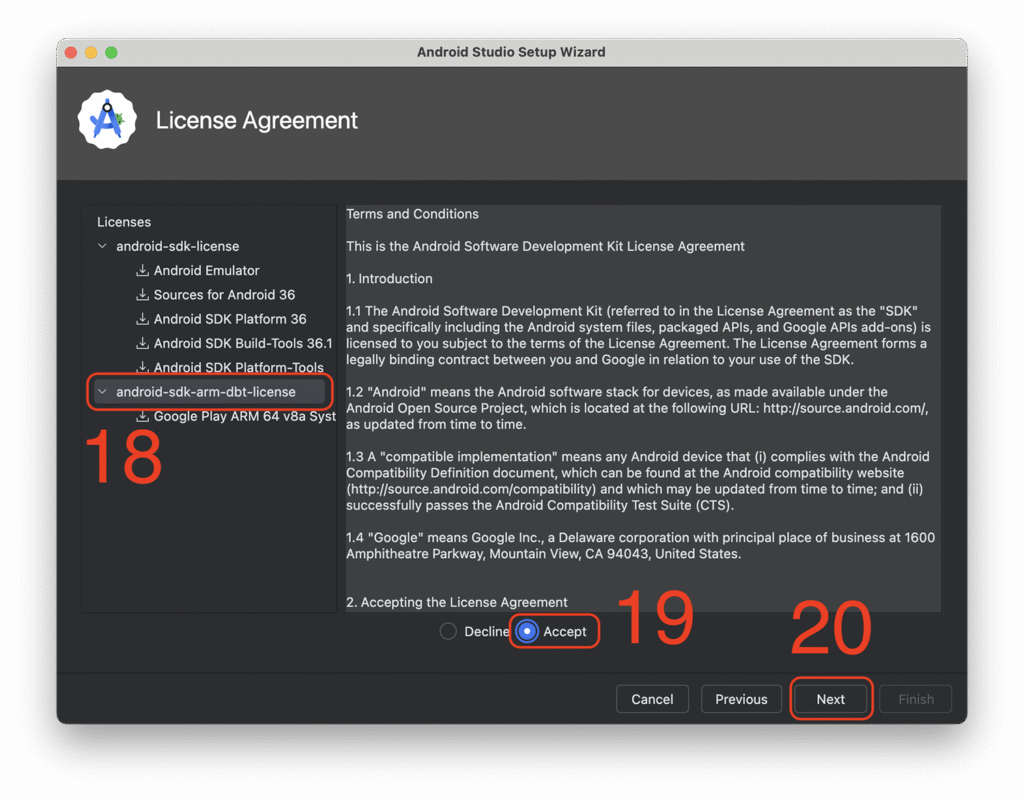The height and width of the screenshot is (799, 1024).
Task: Select the Accept radio button
Action: pyautogui.click(x=527, y=632)
